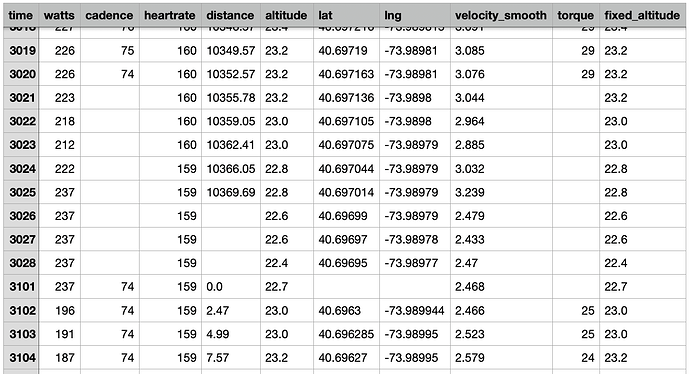The image size is (690, 374).
Task: Click watts cell 196 in row 3102
Action: coord(59,311)
